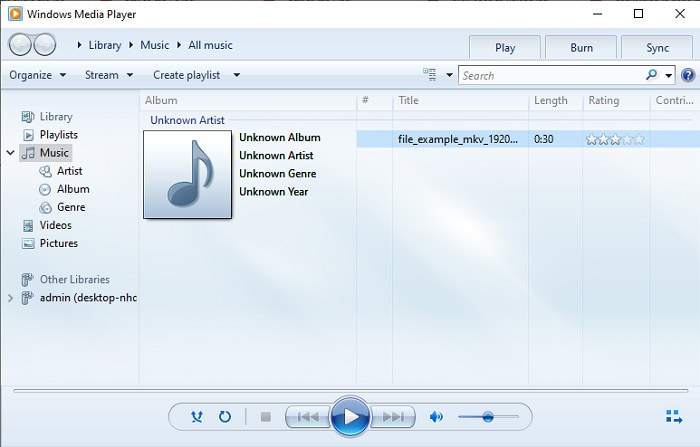The width and height of the screenshot is (700, 447).
Task: Switch to the Sync tab
Action: [657, 47]
